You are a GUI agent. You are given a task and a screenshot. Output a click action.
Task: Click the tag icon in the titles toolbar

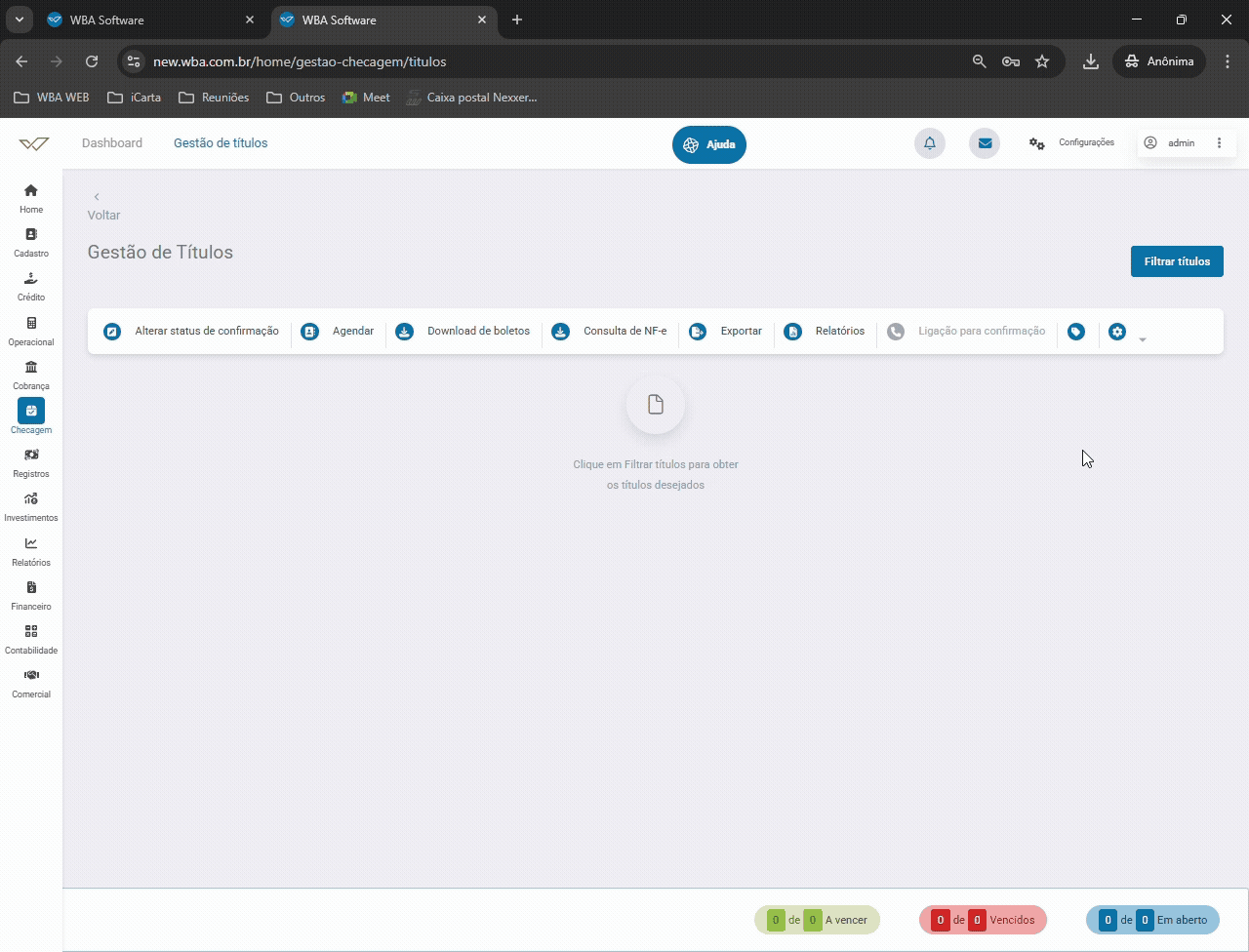point(1076,332)
